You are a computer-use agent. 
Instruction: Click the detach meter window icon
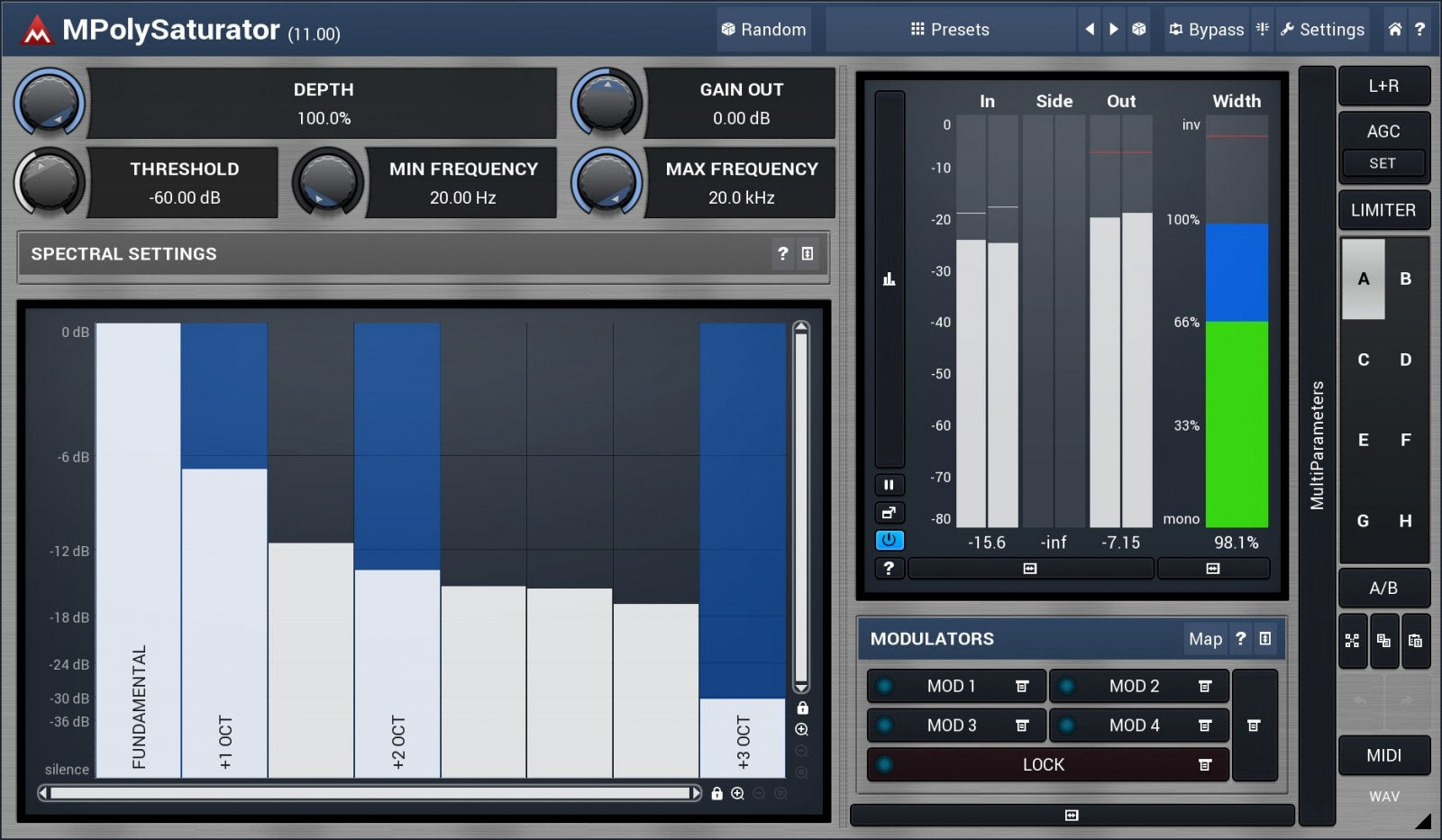click(889, 512)
